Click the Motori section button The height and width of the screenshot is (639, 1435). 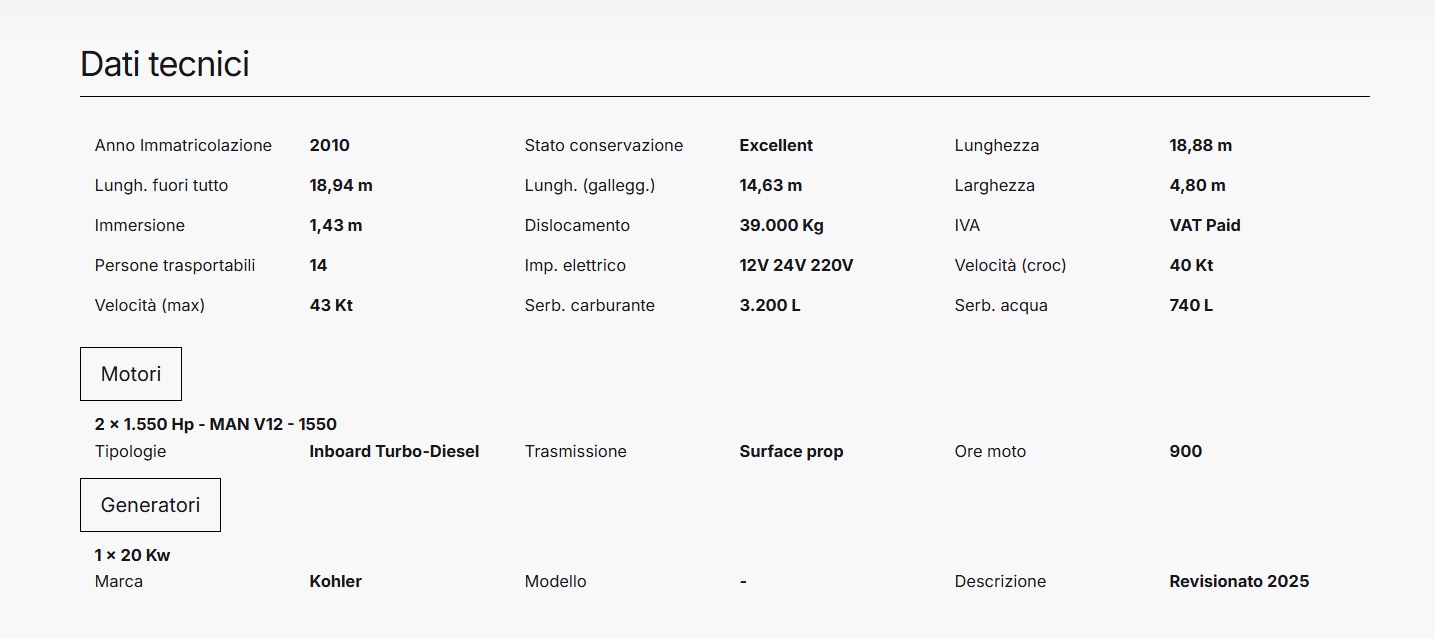[x=131, y=374]
